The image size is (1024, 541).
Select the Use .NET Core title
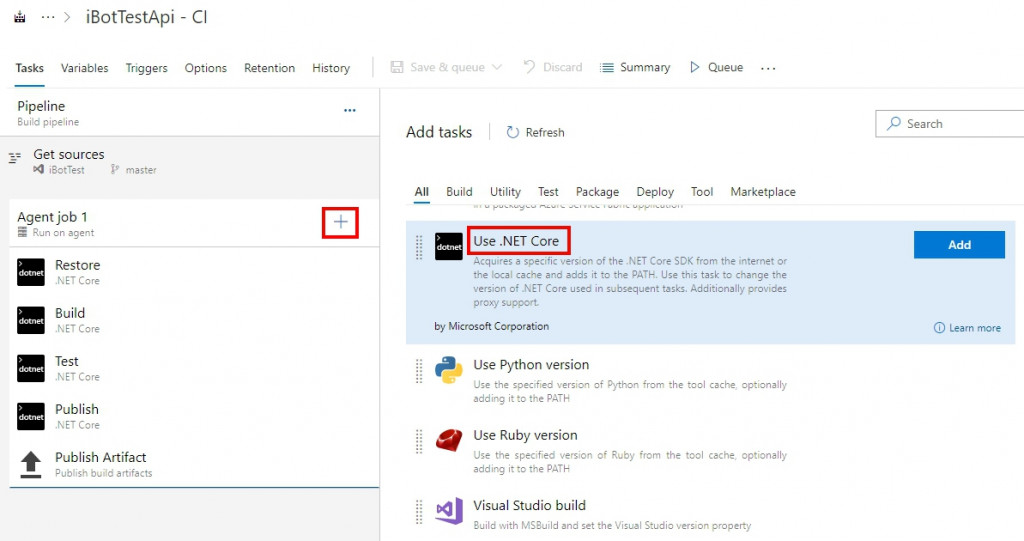click(516, 241)
